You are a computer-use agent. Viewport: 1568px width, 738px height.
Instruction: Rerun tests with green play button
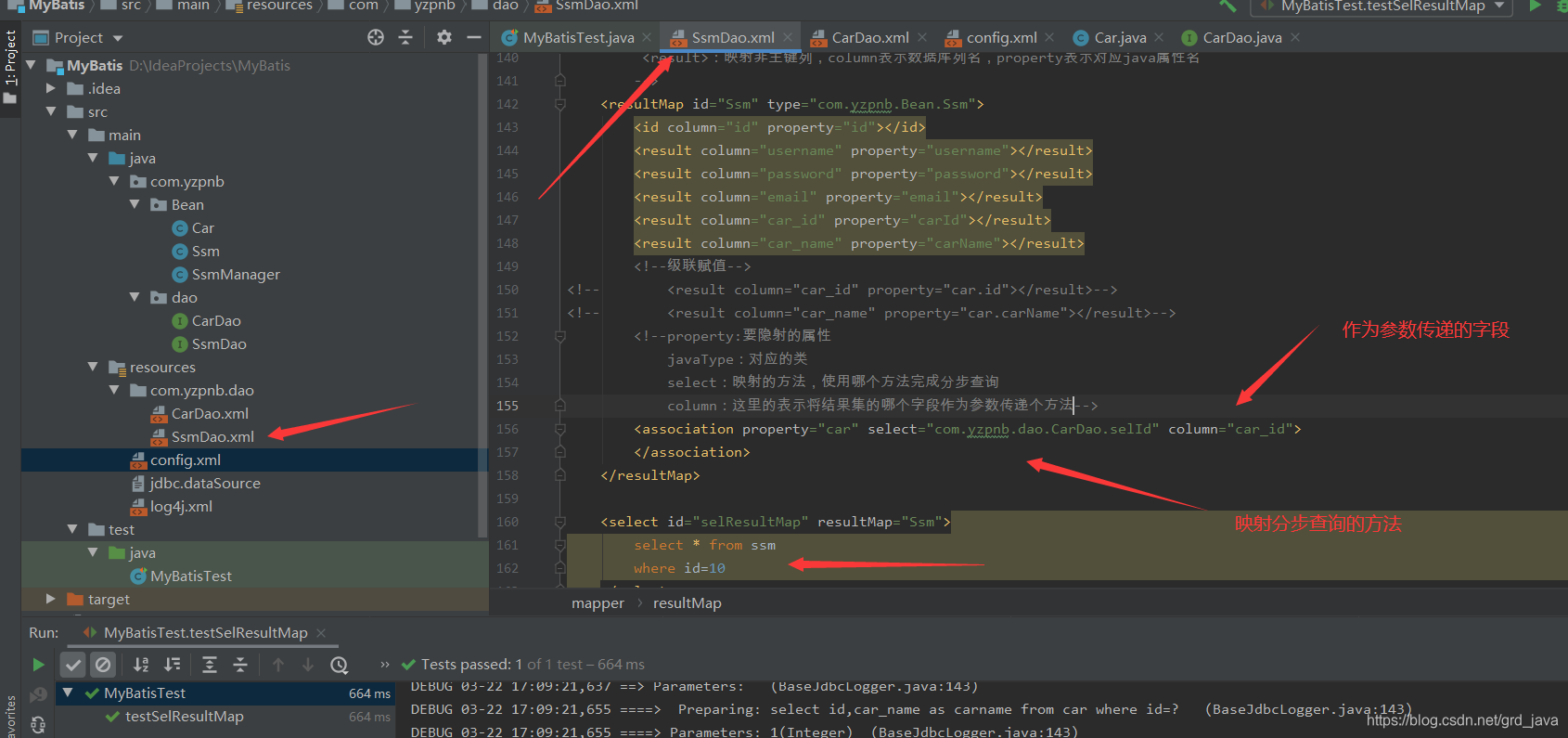click(x=38, y=665)
